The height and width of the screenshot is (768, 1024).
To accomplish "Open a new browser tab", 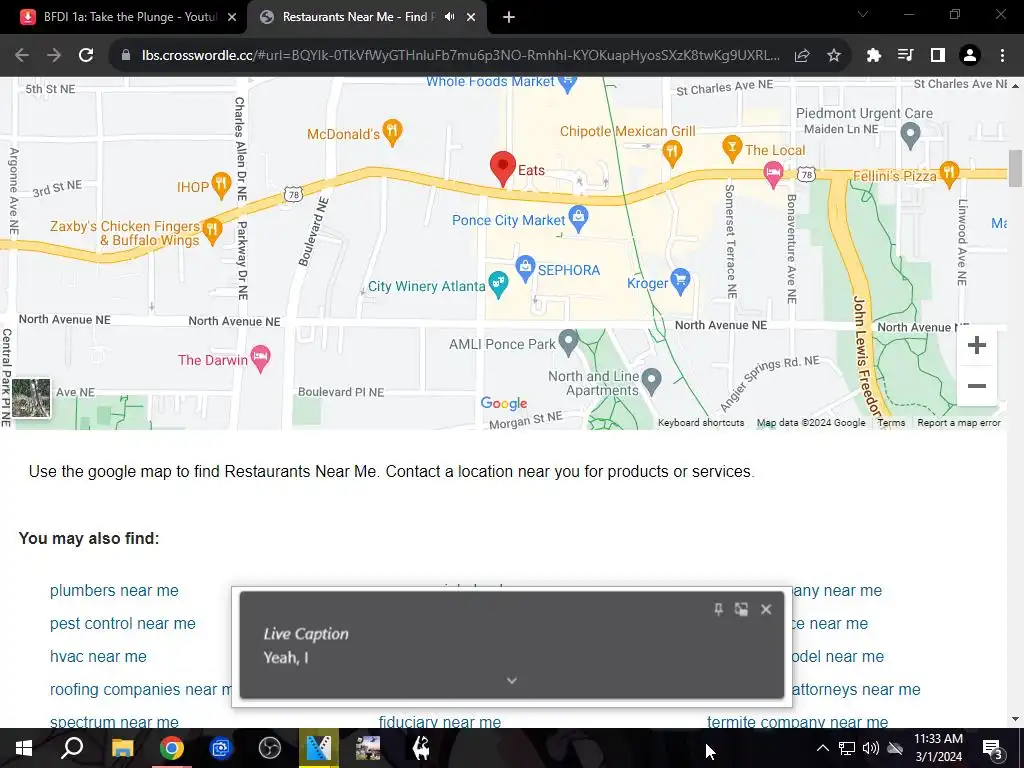I will pyautogui.click(x=509, y=18).
